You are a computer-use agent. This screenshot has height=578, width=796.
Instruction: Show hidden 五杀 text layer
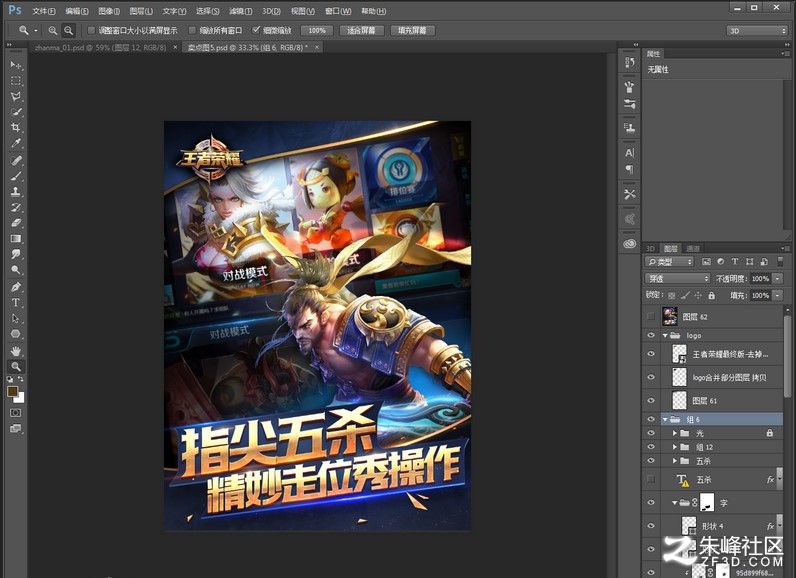tap(651, 479)
